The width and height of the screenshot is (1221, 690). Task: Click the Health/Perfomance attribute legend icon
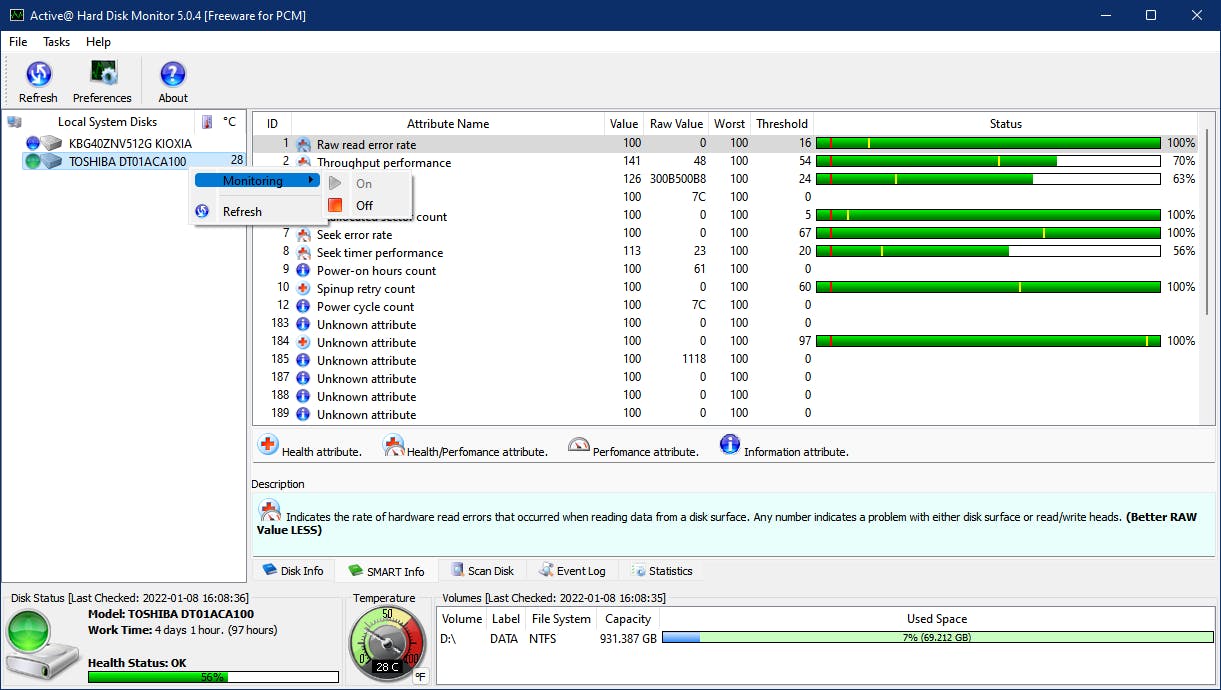[393, 446]
